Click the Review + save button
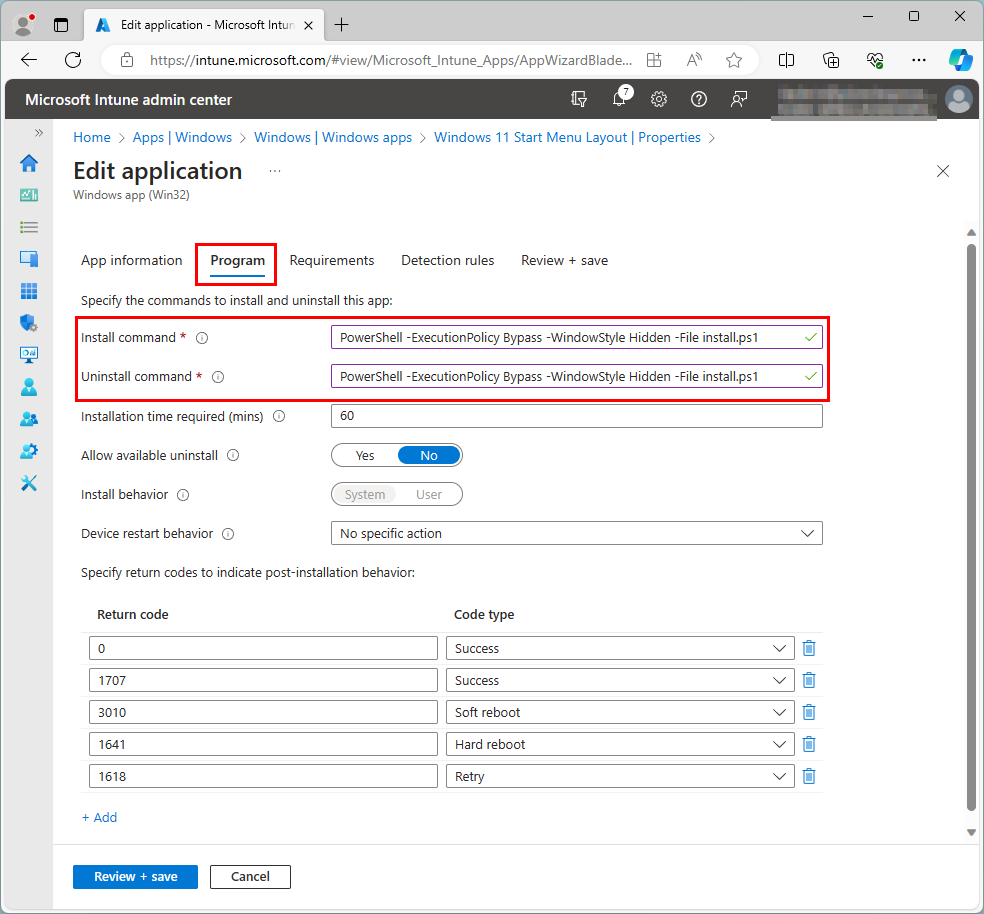The image size is (984, 914). (x=135, y=876)
